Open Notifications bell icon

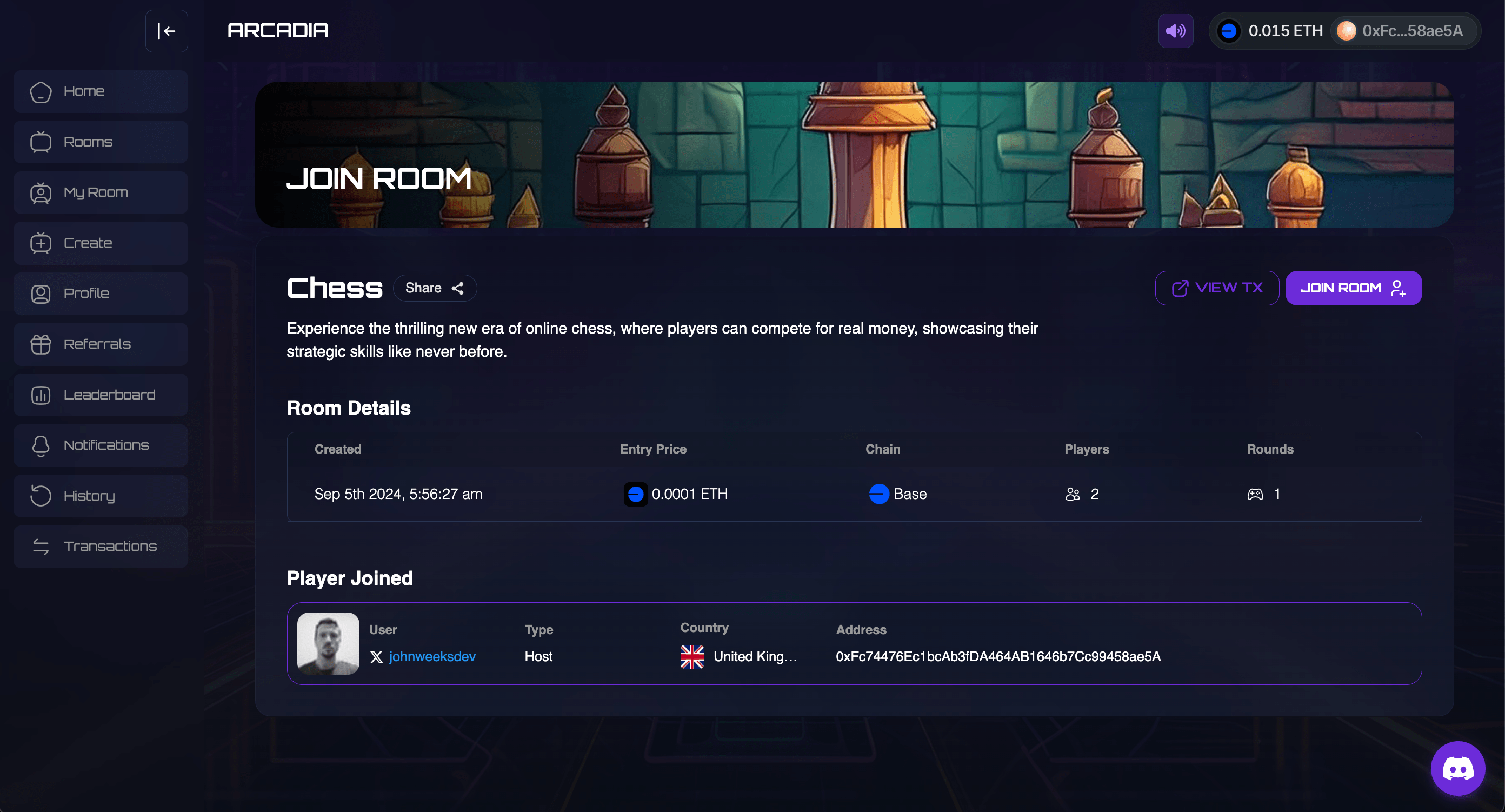click(41, 445)
